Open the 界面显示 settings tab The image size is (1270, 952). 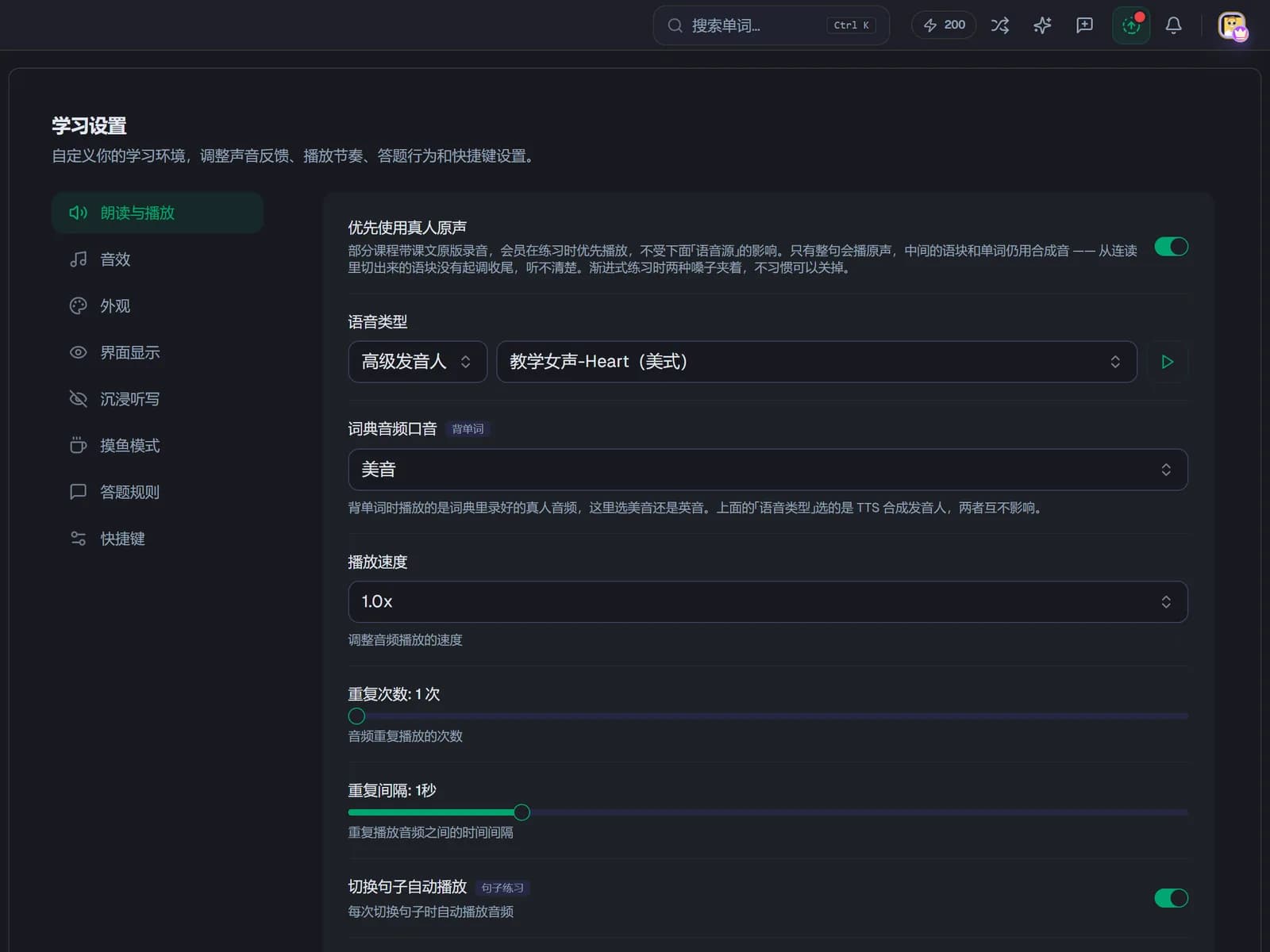tap(157, 352)
